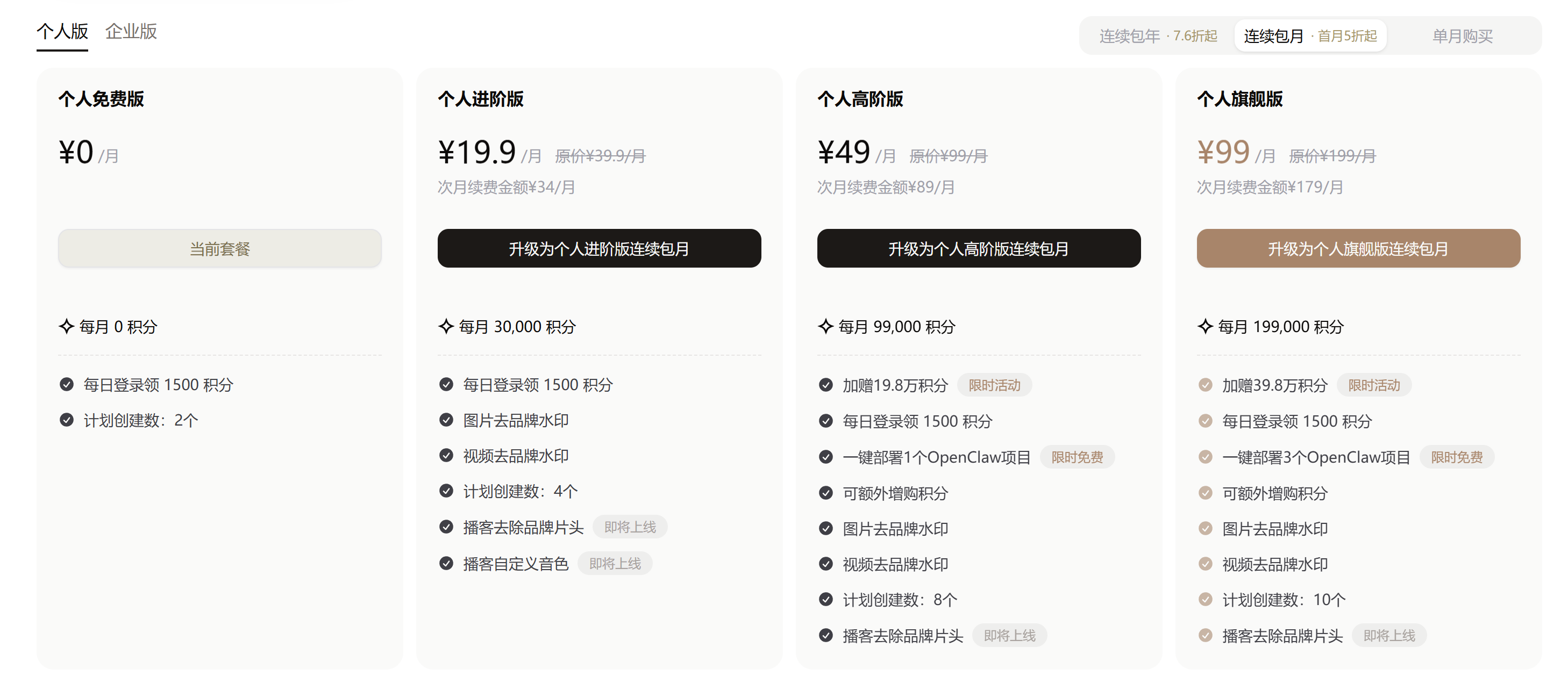1568x676 pixels.
Task: Click 升级为个人高阶版连续包月 button
Action: (x=978, y=248)
